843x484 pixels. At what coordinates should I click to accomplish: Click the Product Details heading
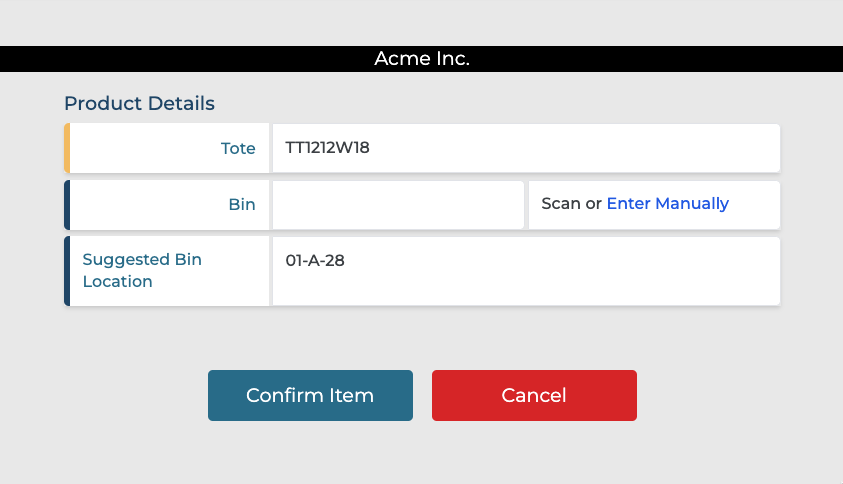pos(139,103)
